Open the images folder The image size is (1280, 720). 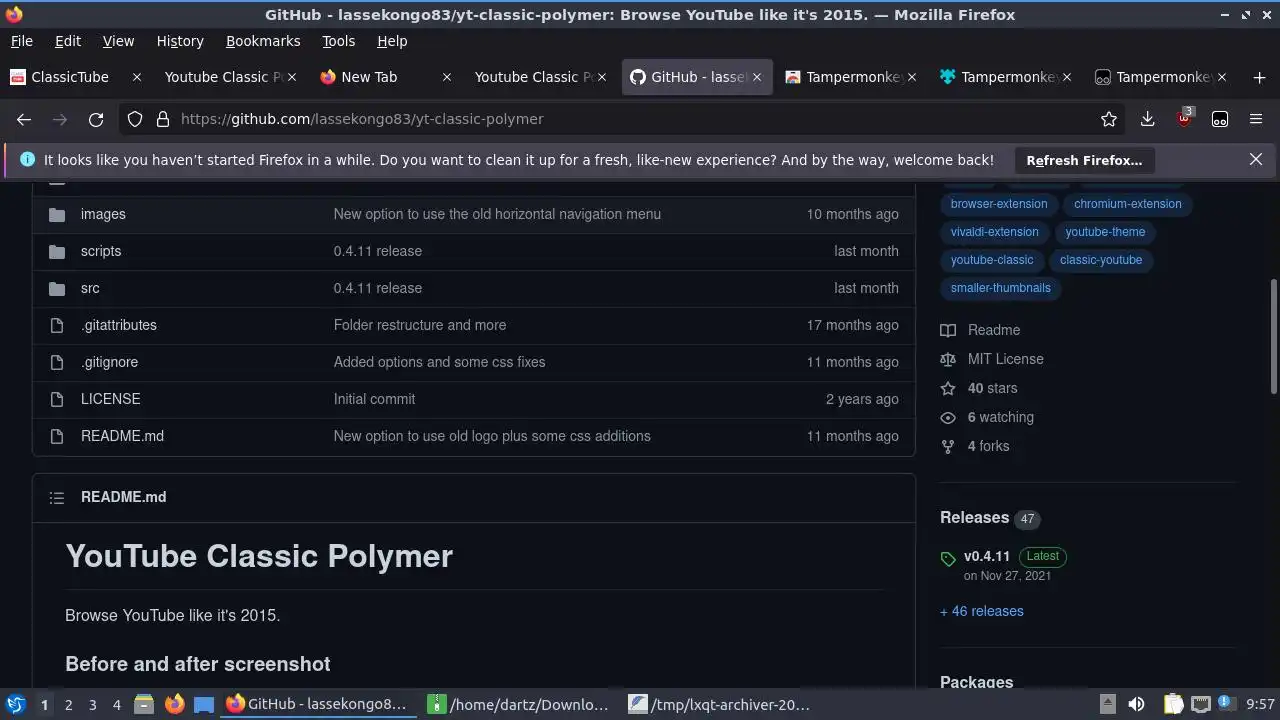[x=103, y=214]
